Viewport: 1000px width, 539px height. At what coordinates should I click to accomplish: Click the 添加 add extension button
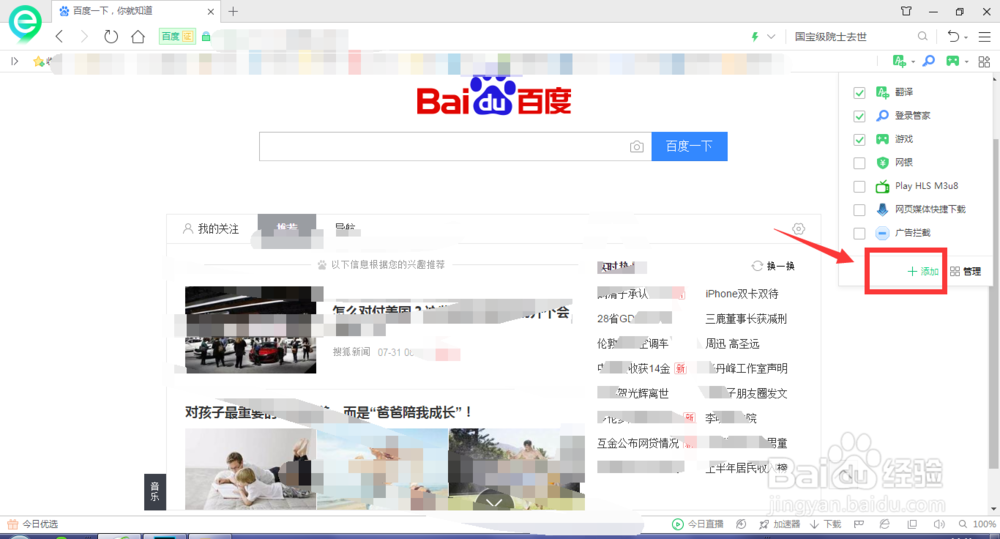pos(923,272)
